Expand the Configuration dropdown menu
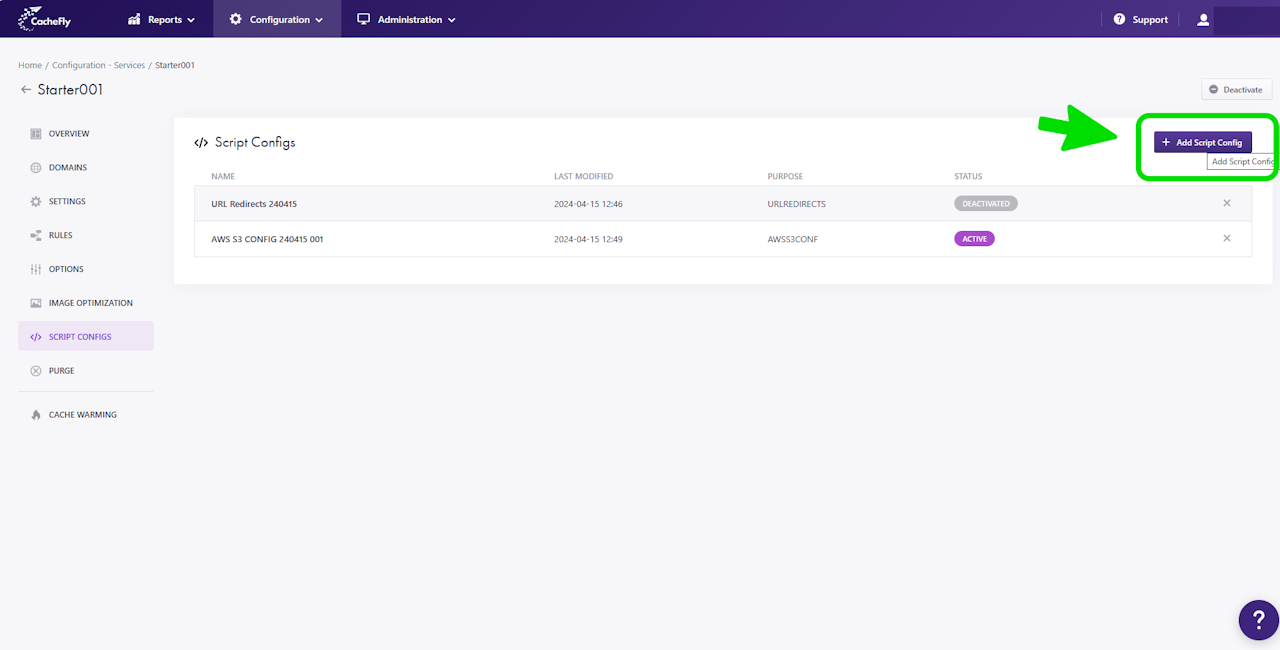 click(277, 19)
